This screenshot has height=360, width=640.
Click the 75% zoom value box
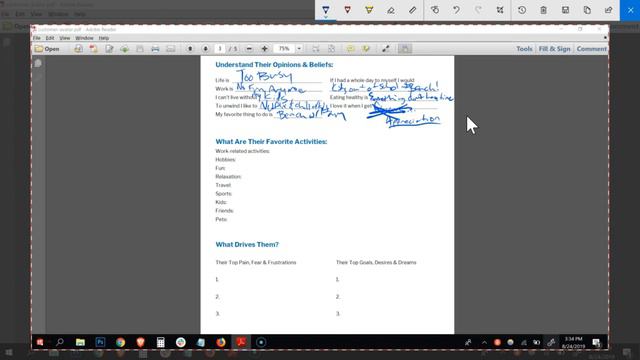pyautogui.click(x=284, y=49)
